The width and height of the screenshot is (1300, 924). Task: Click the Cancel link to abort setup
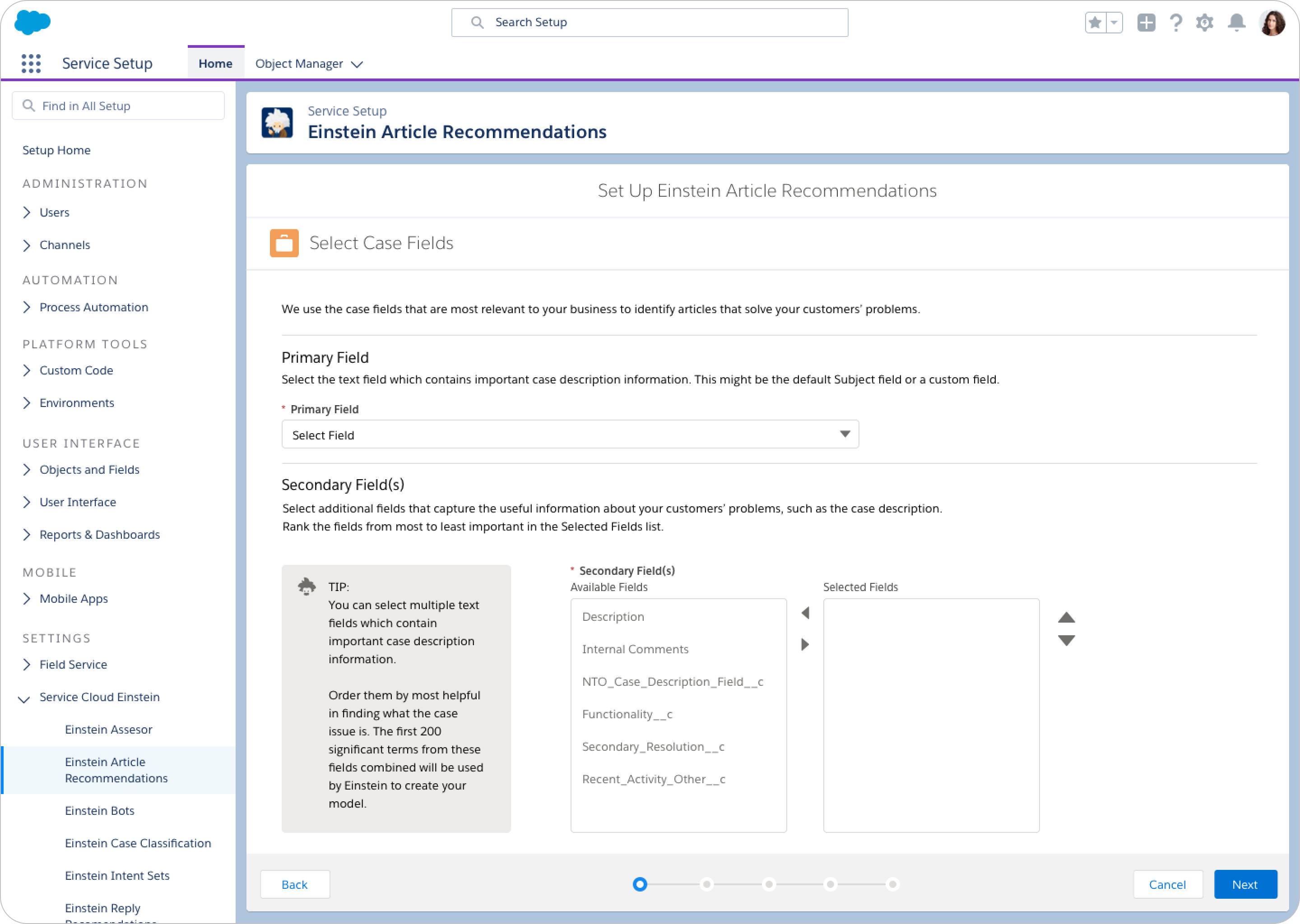pyautogui.click(x=1166, y=884)
